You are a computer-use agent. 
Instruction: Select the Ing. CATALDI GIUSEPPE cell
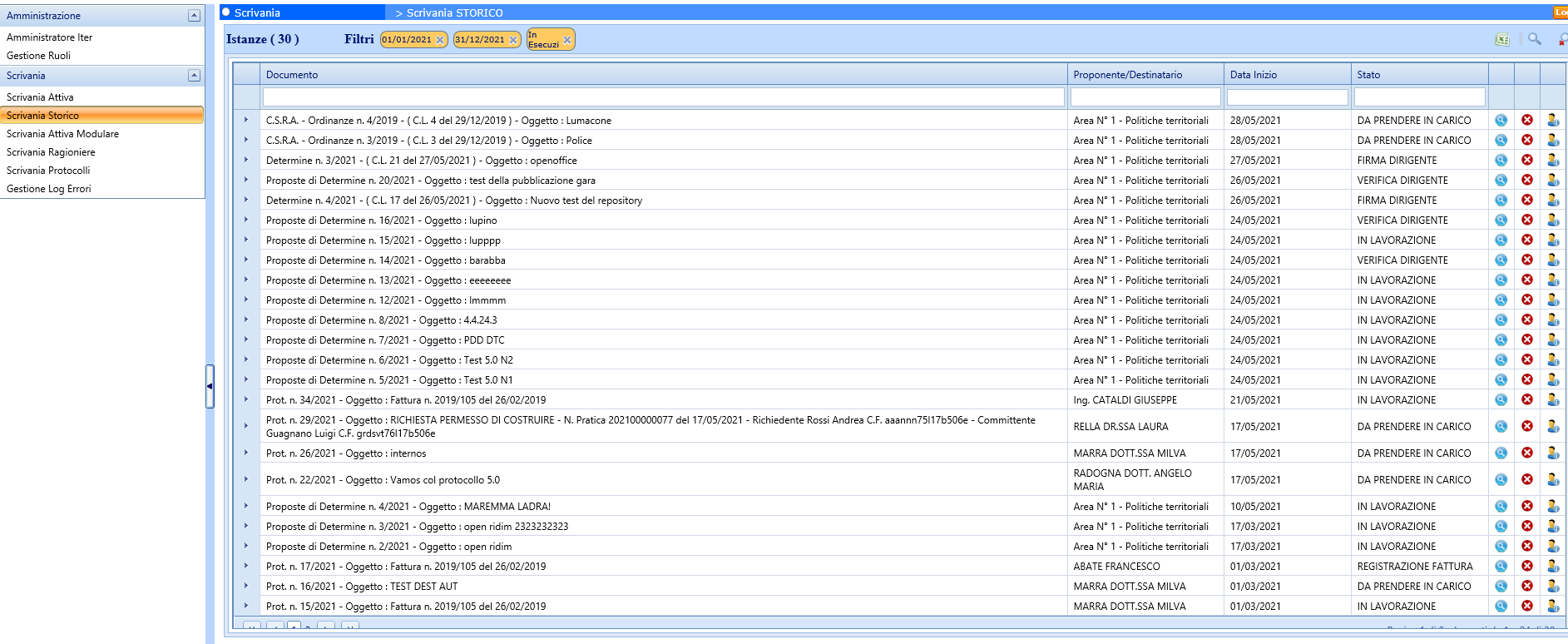(x=1145, y=399)
